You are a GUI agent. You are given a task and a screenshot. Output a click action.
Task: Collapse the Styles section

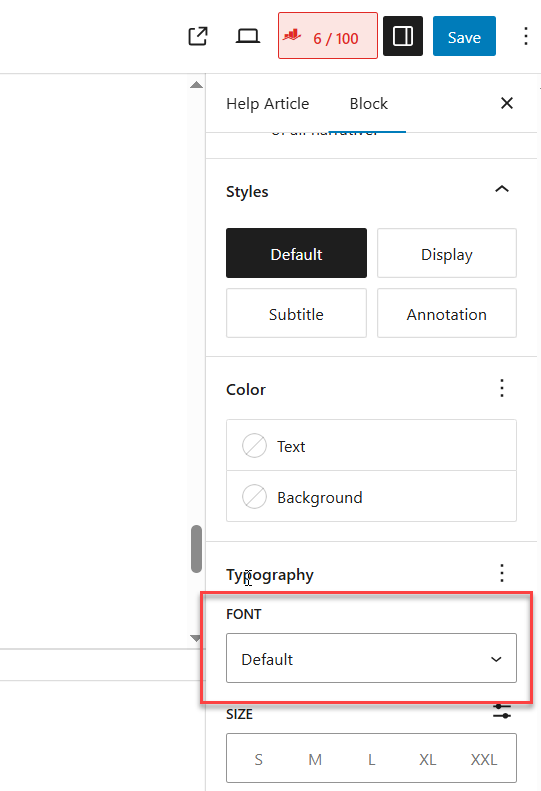tap(502, 190)
